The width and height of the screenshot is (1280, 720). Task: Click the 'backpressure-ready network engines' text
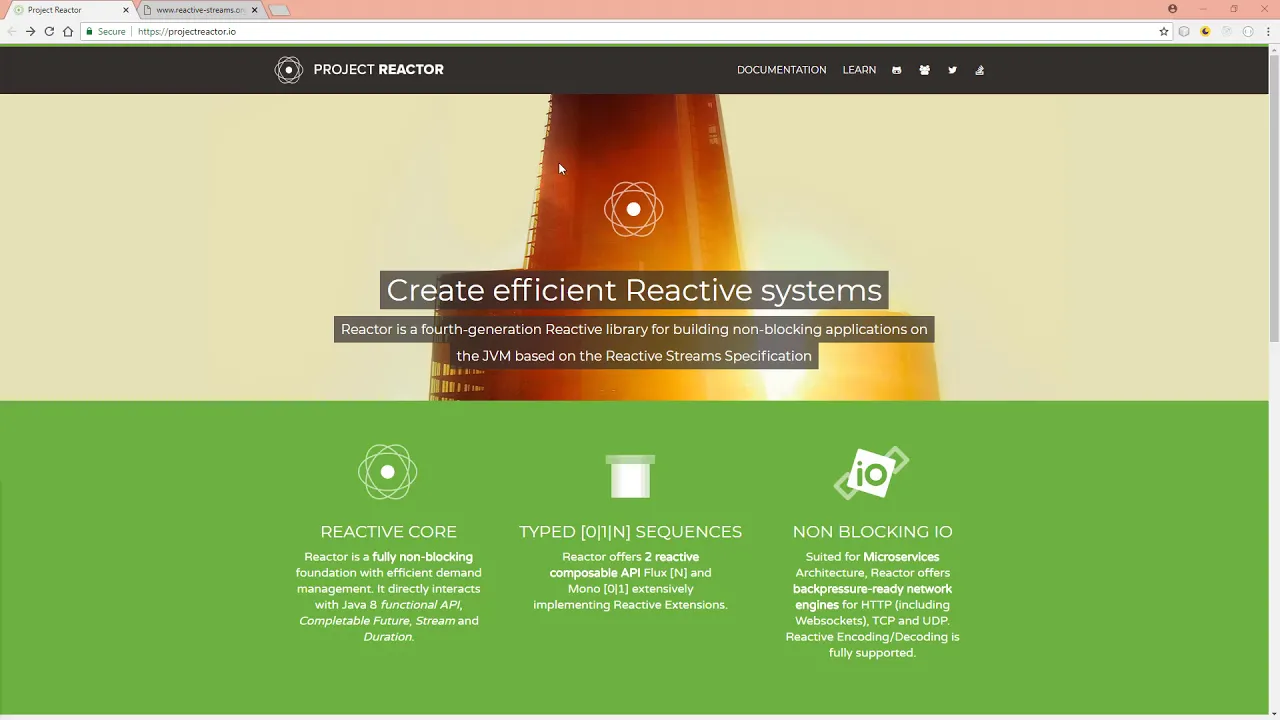pos(872,597)
